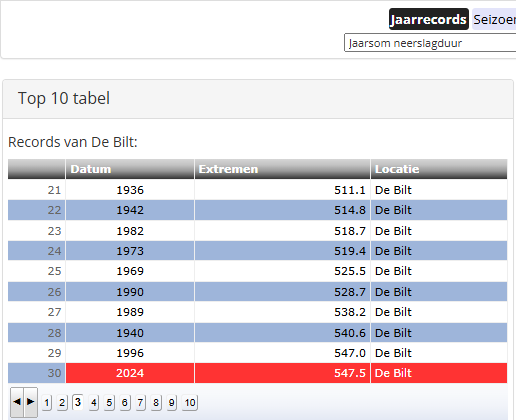Jump to page 10 of records
This screenshot has height=420, width=516.
tap(190, 403)
